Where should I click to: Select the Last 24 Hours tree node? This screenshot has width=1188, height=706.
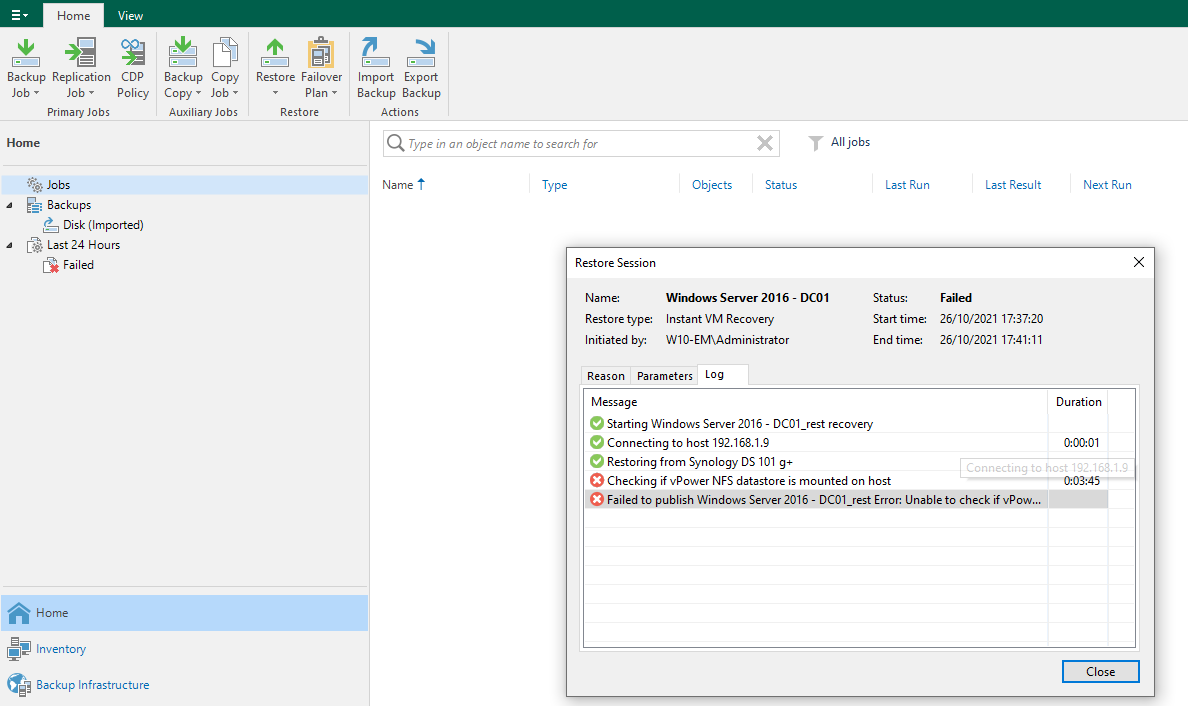click(x=83, y=245)
